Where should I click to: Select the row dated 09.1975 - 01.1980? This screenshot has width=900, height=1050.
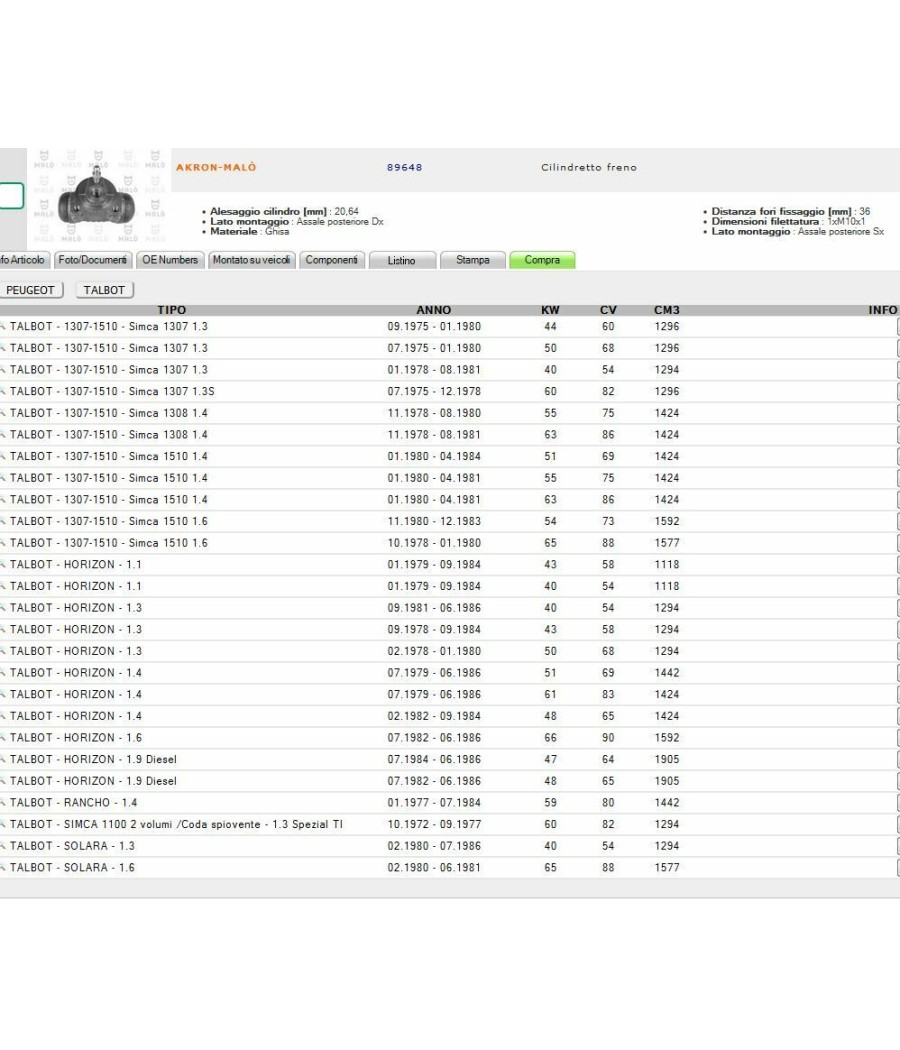[x=449, y=327]
